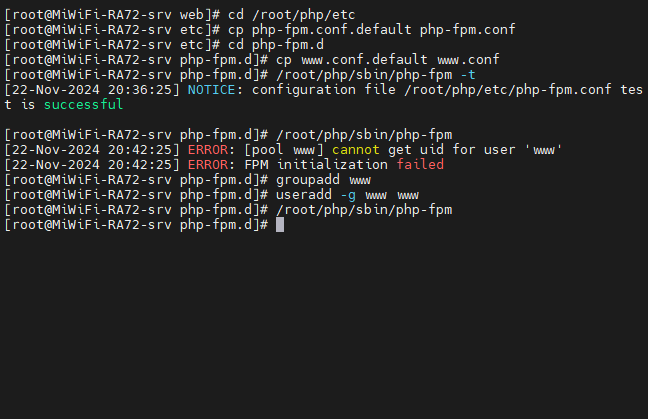Image resolution: width=648 pixels, height=419 pixels.
Task: Click the cyan 'NOTICE' label
Action: point(211,90)
